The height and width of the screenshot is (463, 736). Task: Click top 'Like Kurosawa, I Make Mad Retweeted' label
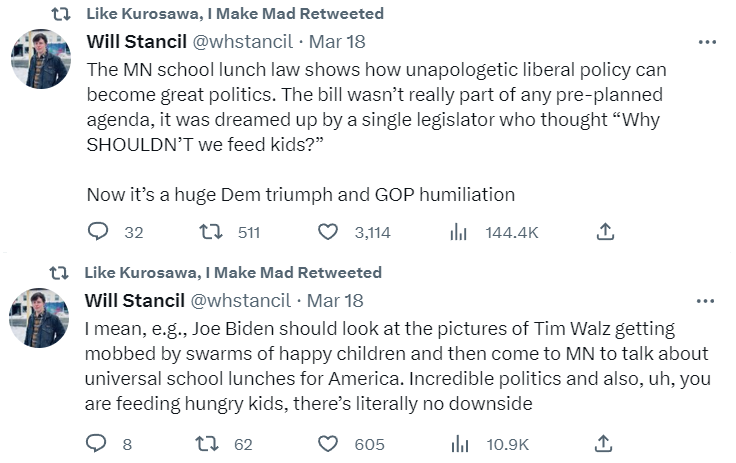click(234, 14)
